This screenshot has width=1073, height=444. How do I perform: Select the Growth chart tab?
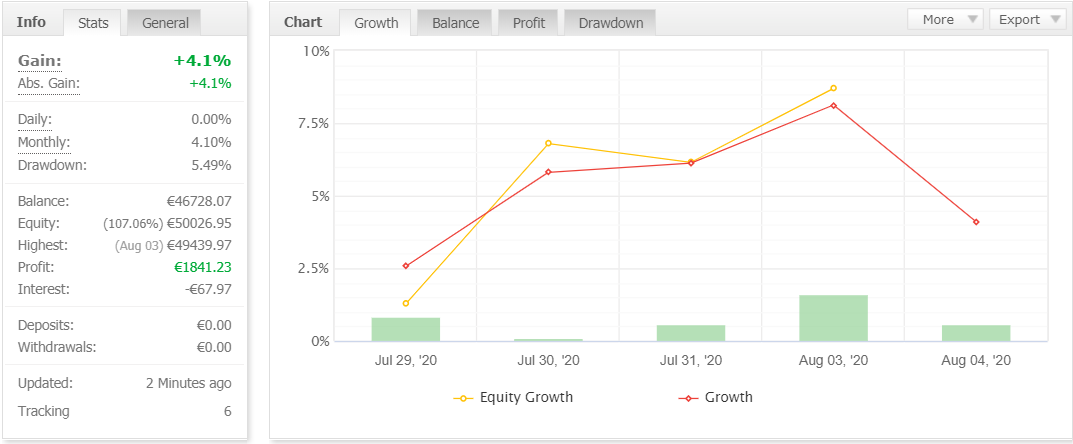[x=376, y=23]
